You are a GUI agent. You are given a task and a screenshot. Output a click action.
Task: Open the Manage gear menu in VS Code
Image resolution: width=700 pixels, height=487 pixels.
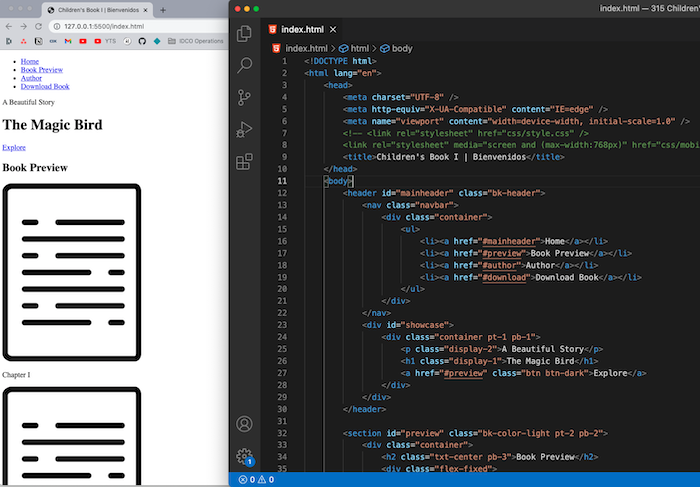[x=244, y=456]
